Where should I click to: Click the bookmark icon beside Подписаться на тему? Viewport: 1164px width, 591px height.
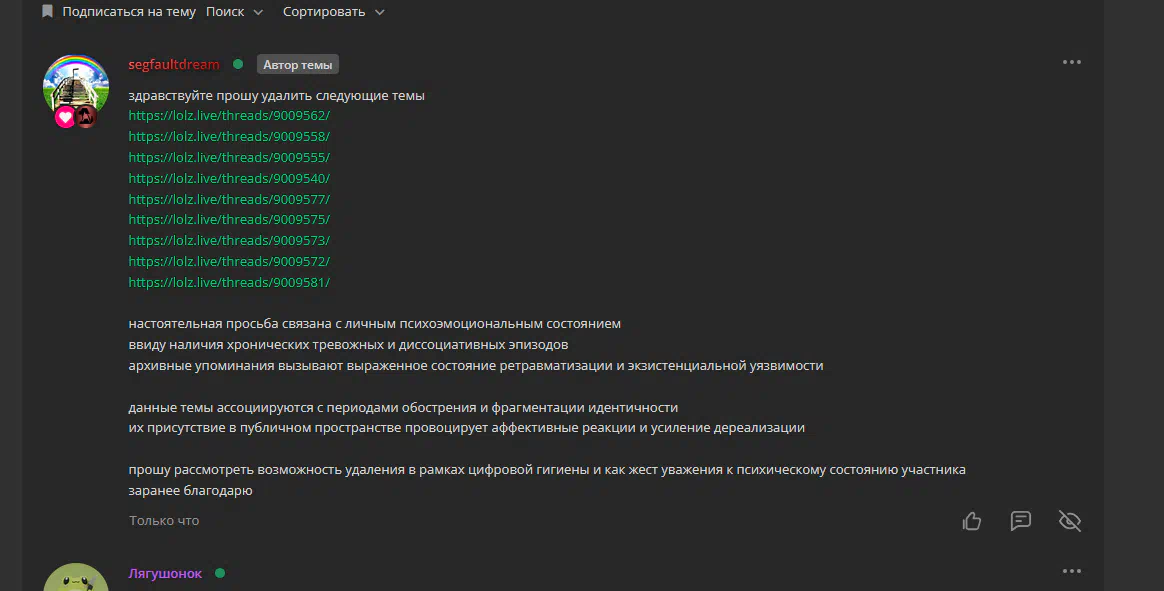coord(48,11)
